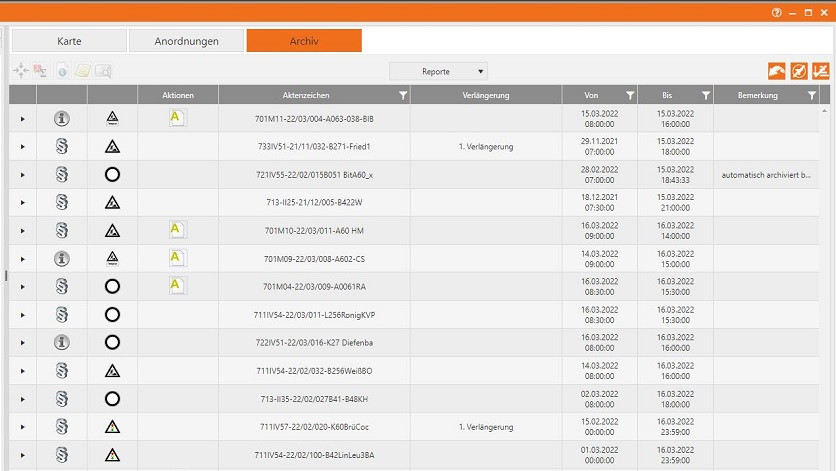Screen dimensions: 836x471
Task: Click the paragraph symbol icon in the 733IV51-21/11/032-B271-Fried1 row
Action: click(x=62, y=147)
